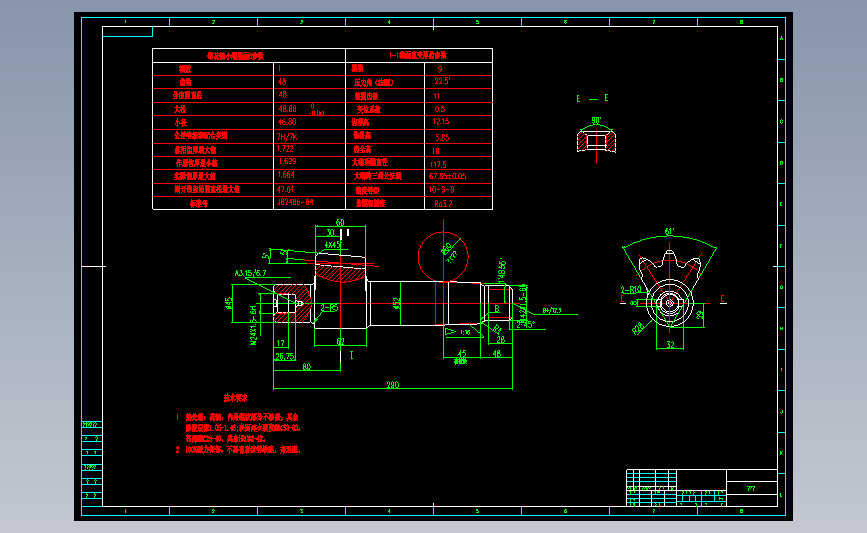Click the taper ratio label "1:16"
This screenshot has width=867, height=533.
(465, 332)
